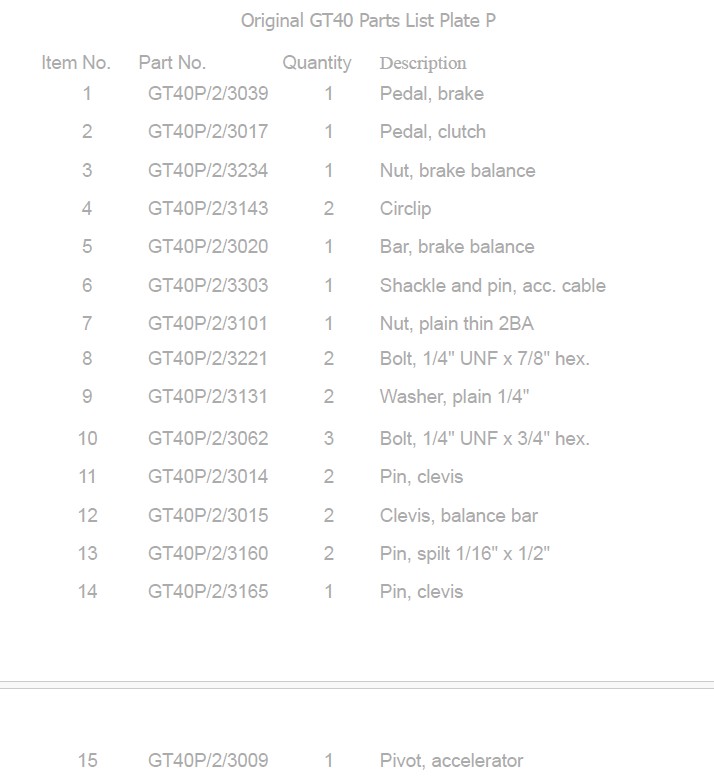This screenshot has height=784, width=714.
Task: Click the Washer, plain 1/4" description
Action: coord(454,397)
